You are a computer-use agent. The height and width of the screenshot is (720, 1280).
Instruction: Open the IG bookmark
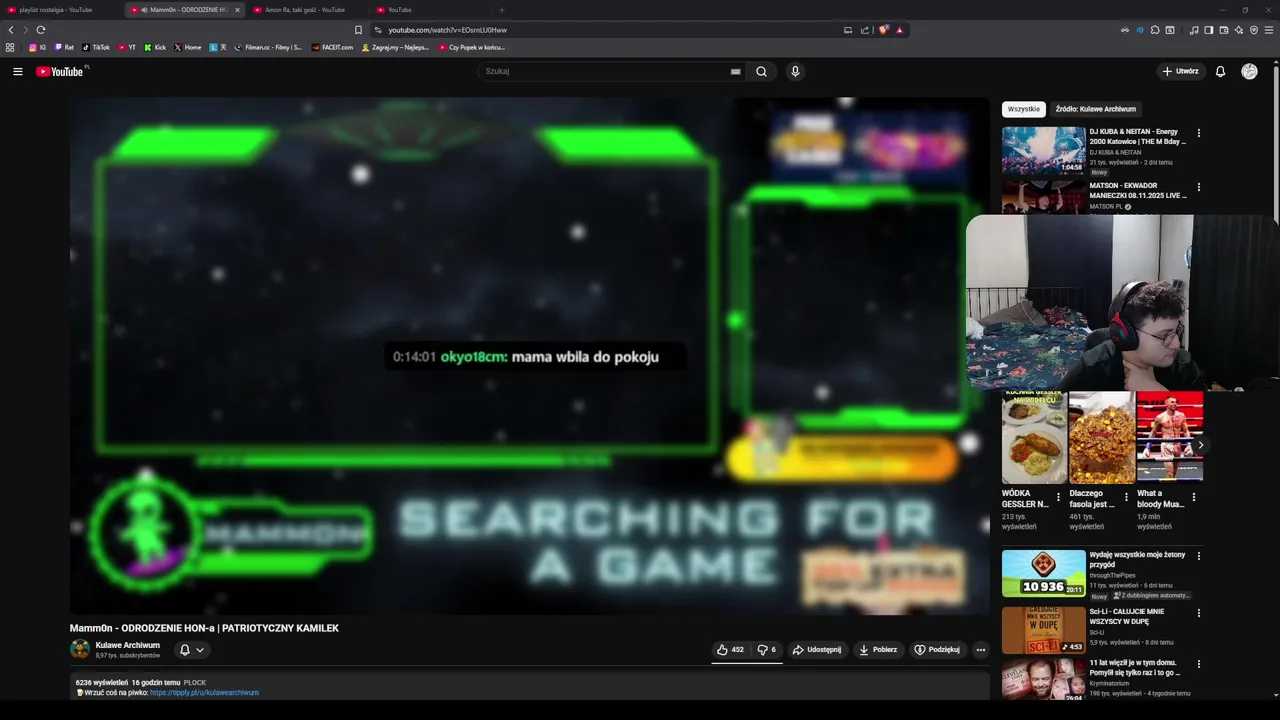pos(37,47)
